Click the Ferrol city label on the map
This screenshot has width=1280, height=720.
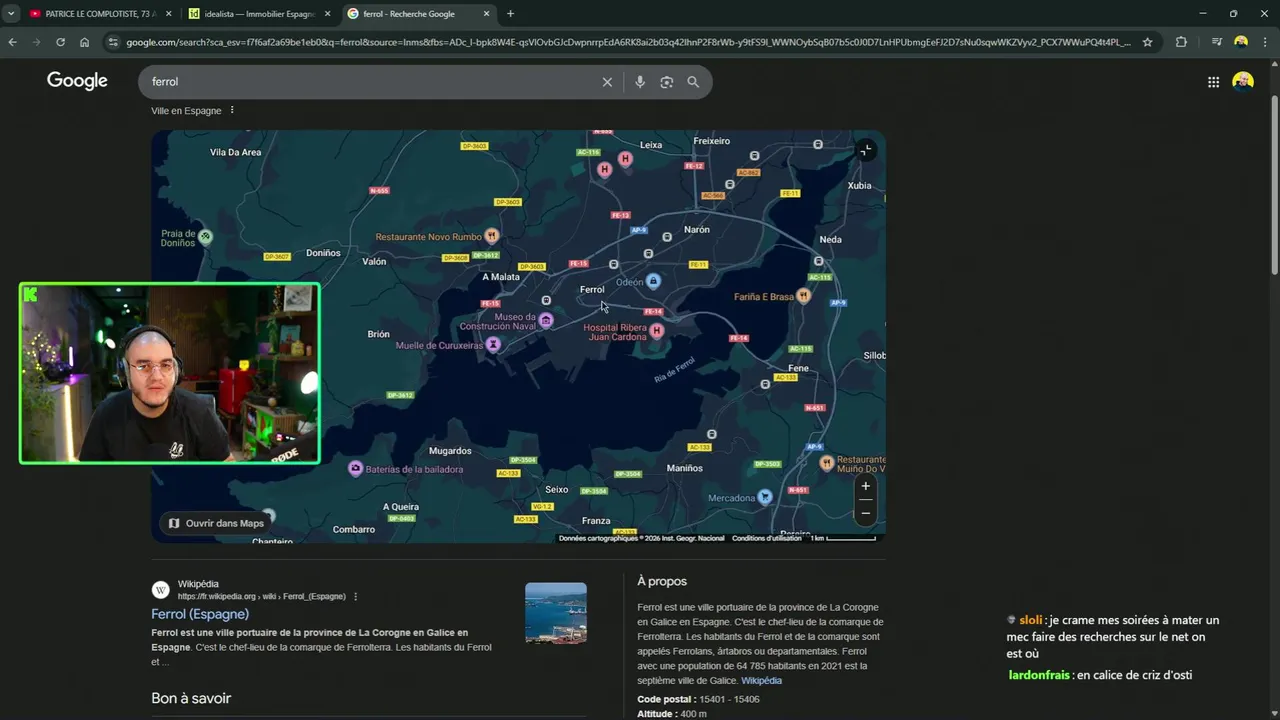tap(592, 290)
